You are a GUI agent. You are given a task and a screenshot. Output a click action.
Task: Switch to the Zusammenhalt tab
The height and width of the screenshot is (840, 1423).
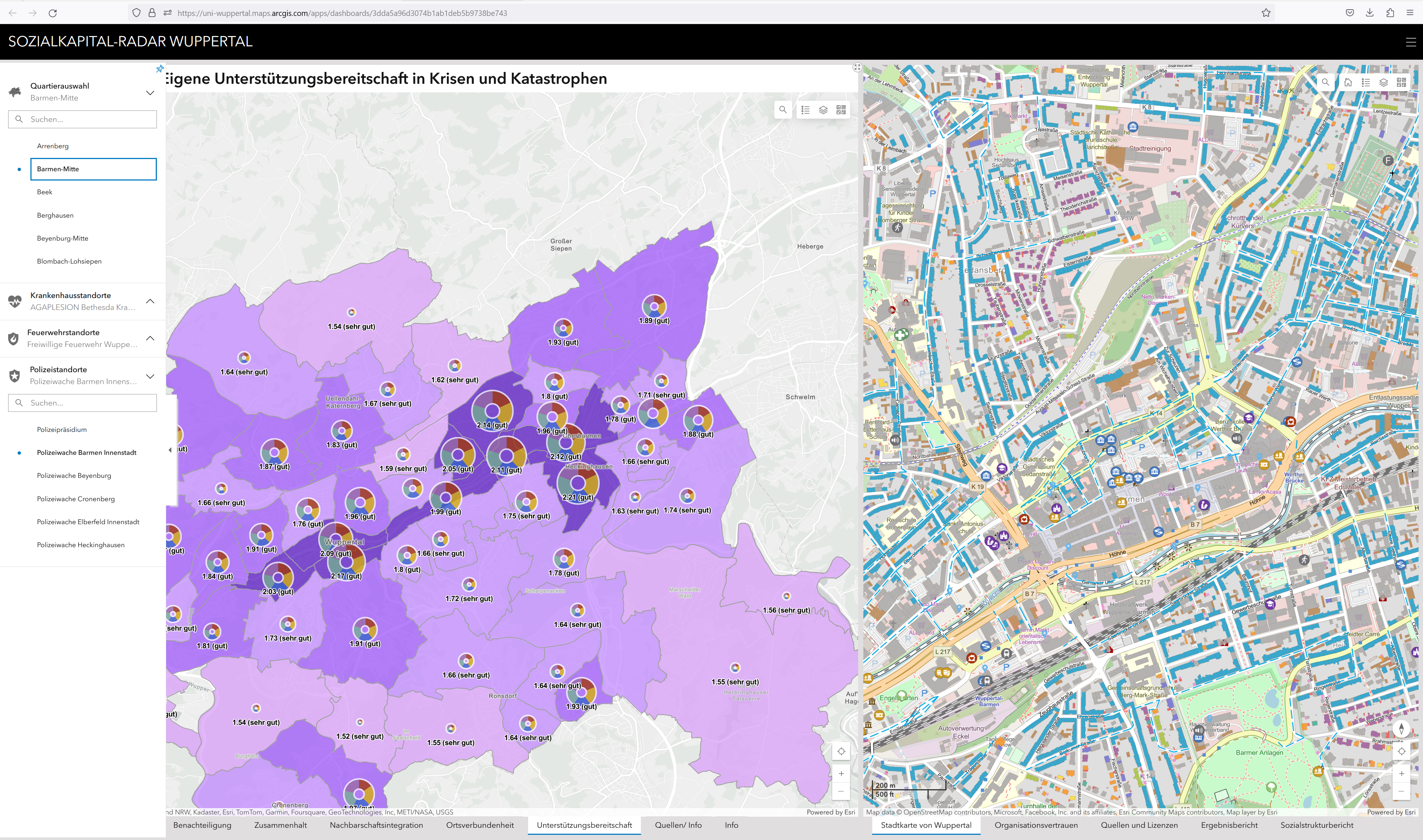280,825
